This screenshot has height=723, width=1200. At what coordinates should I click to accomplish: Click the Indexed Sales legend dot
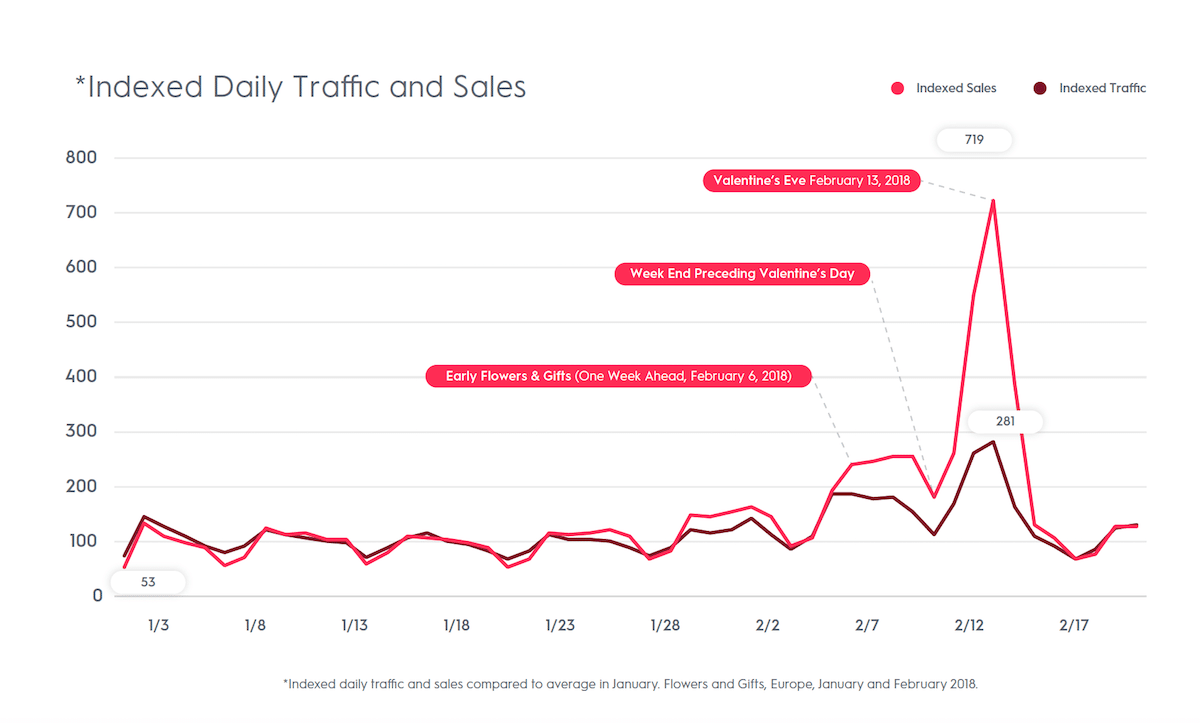point(897,88)
